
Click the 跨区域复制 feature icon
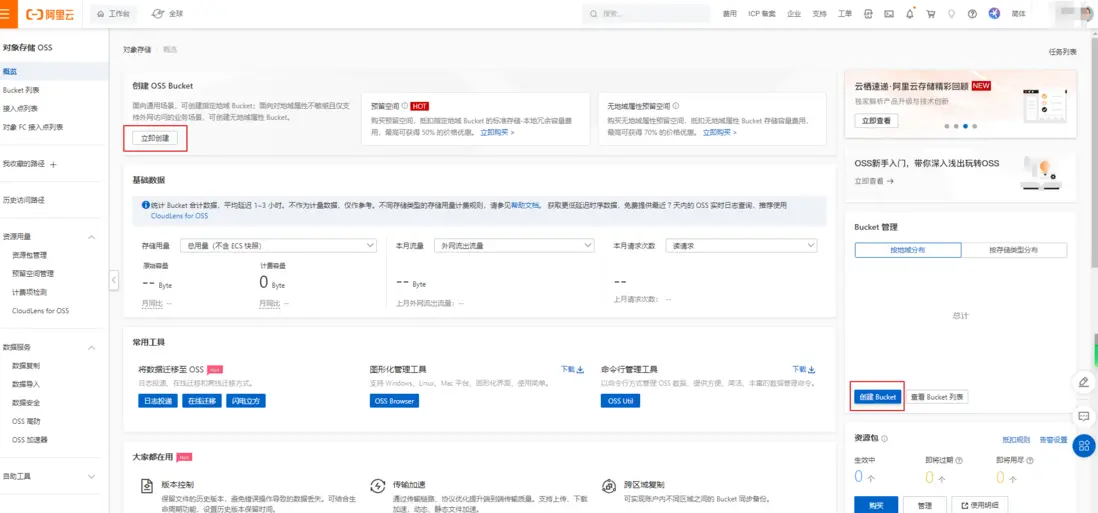(609, 486)
